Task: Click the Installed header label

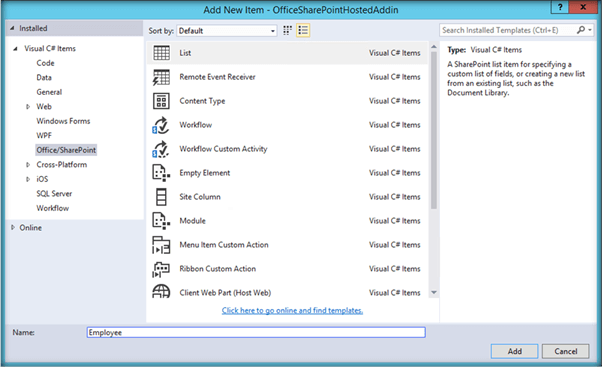Action: (33, 28)
